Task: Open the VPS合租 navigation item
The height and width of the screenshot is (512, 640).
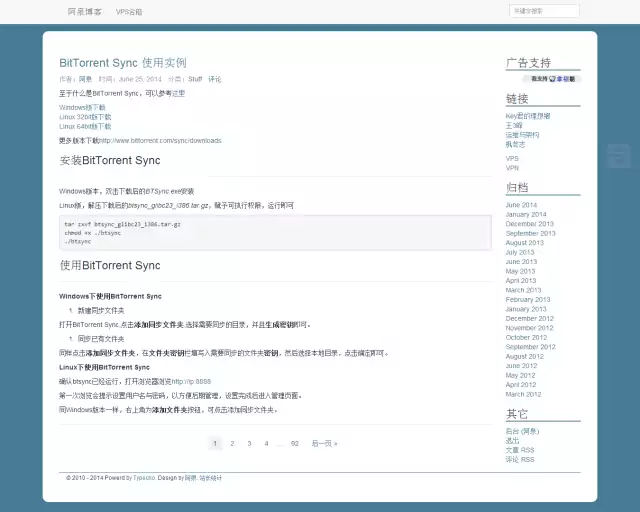Action: coord(129,12)
